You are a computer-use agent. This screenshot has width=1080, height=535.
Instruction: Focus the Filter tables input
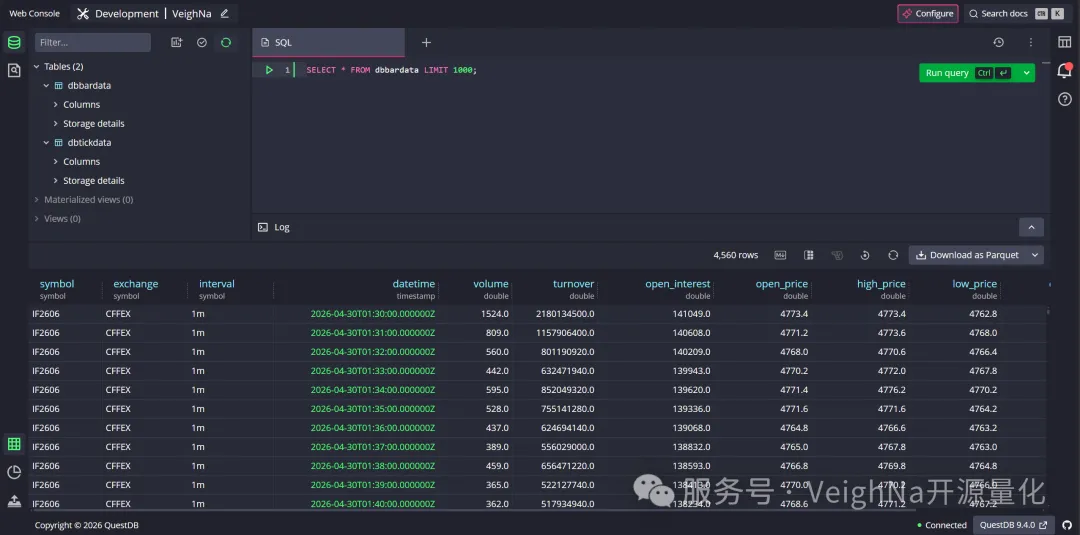pyautogui.click(x=93, y=43)
